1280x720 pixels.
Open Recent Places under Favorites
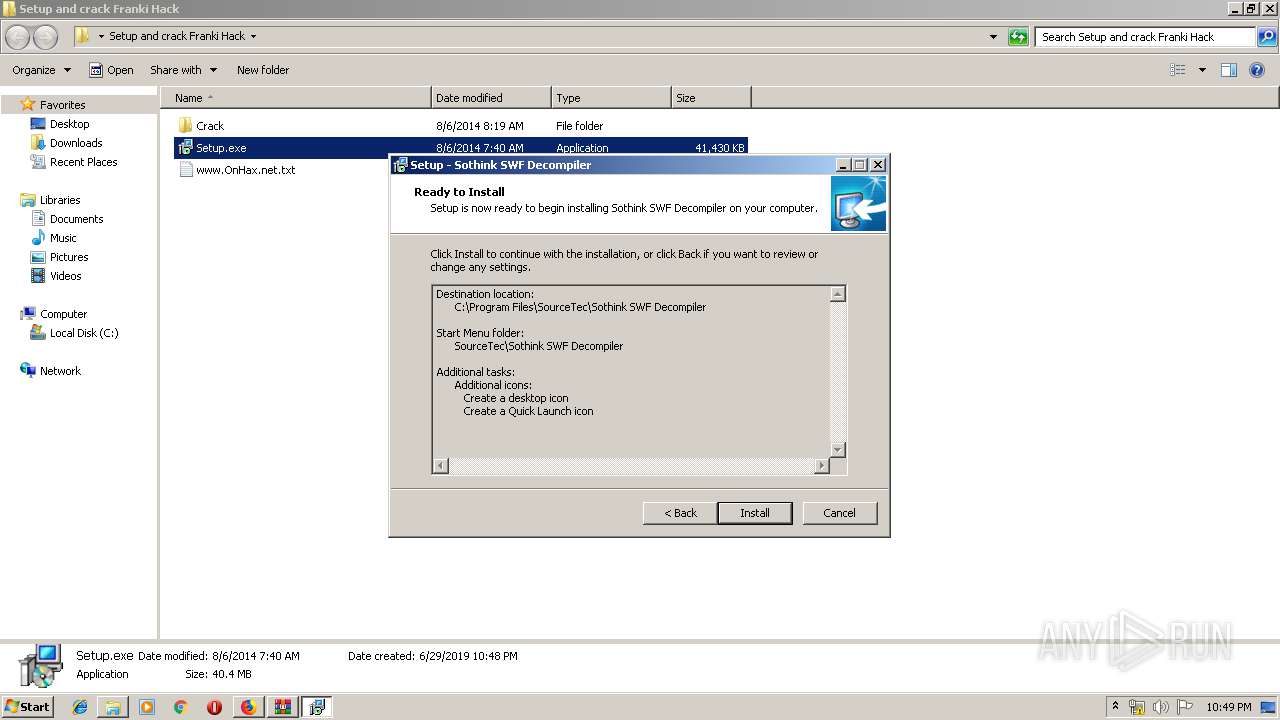click(84, 162)
